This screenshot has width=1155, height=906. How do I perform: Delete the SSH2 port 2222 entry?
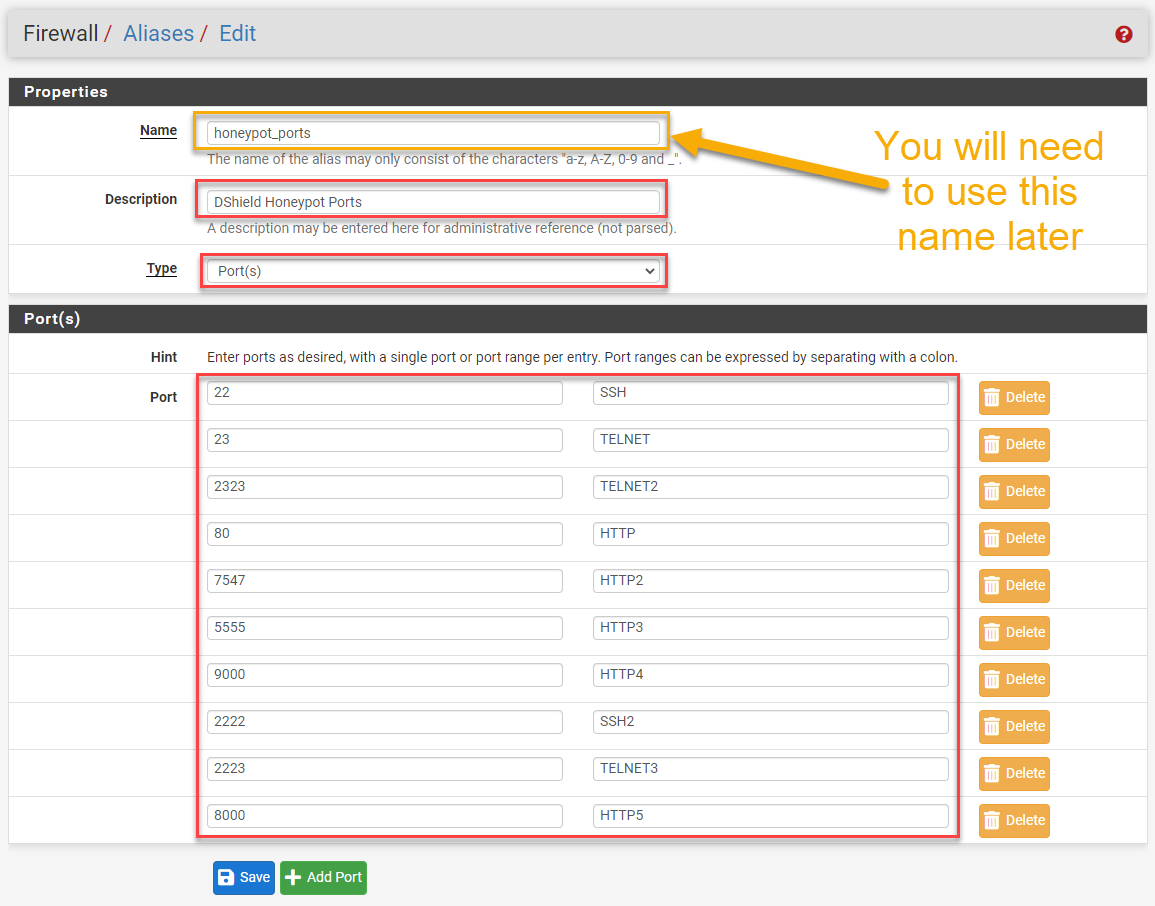click(1014, 726)
